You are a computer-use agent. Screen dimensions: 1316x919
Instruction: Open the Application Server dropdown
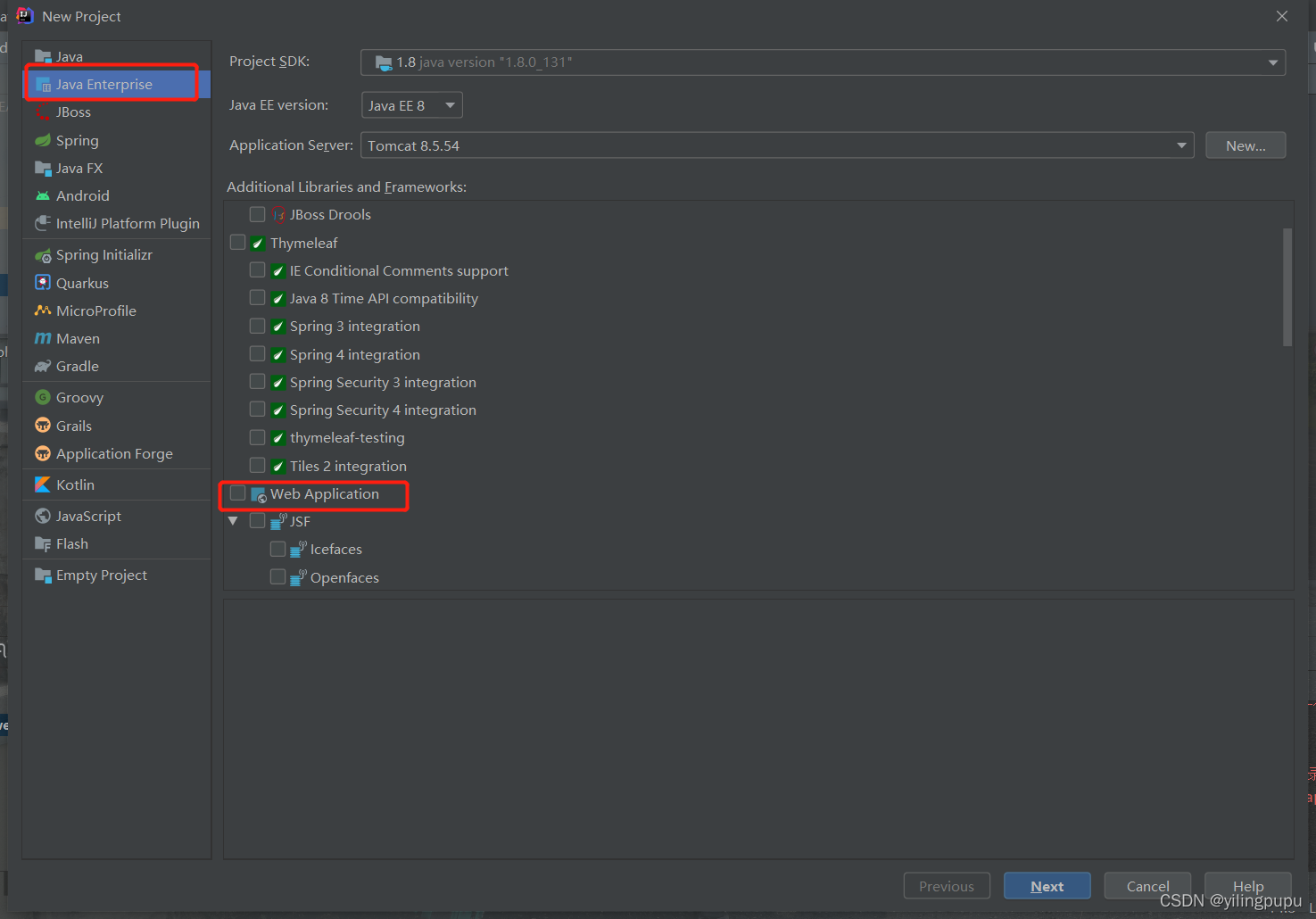pos(777,145)
